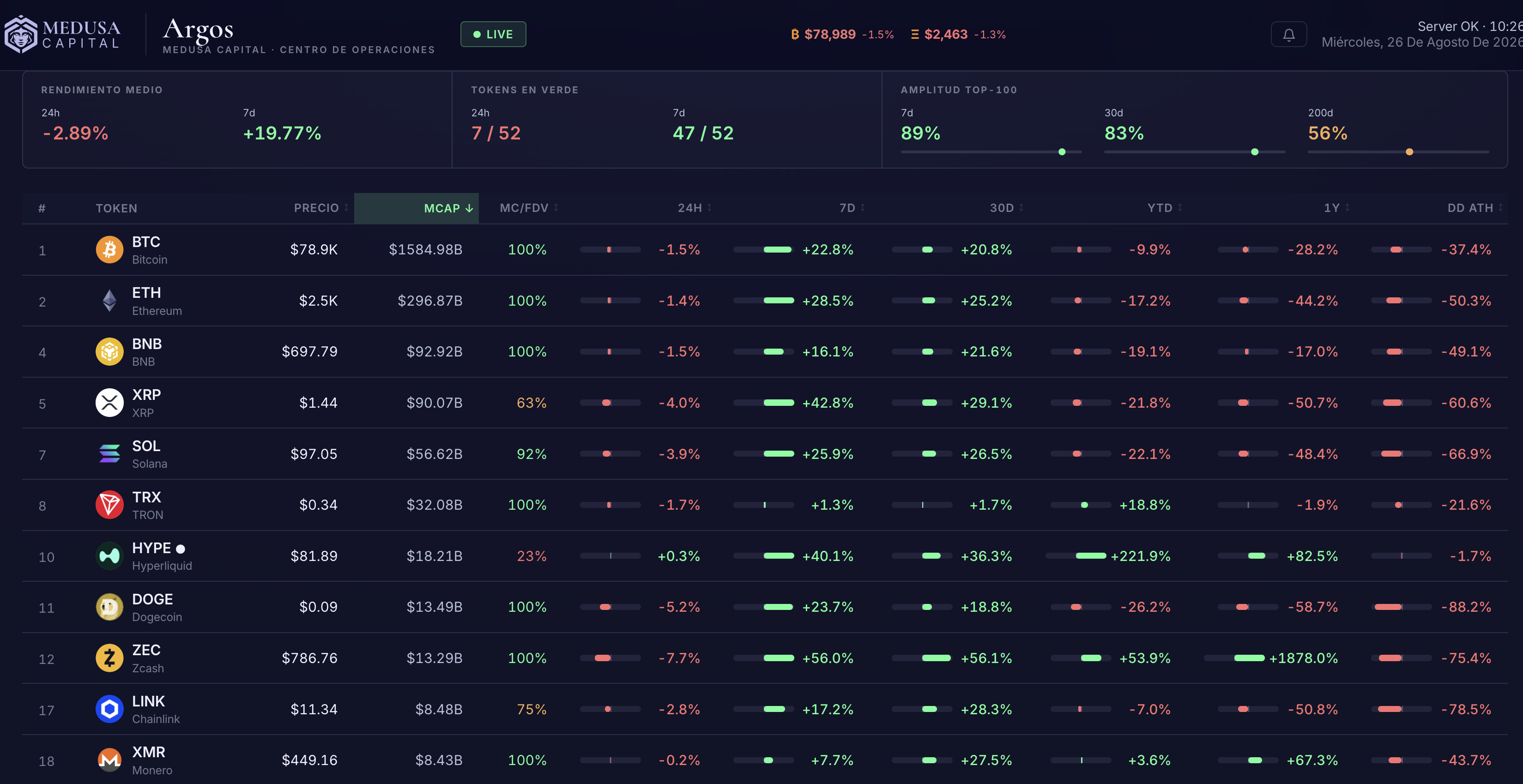Click DOGE DD ATH value -88.2%
Screen dimensions: 1523x784
(1466, 607)
